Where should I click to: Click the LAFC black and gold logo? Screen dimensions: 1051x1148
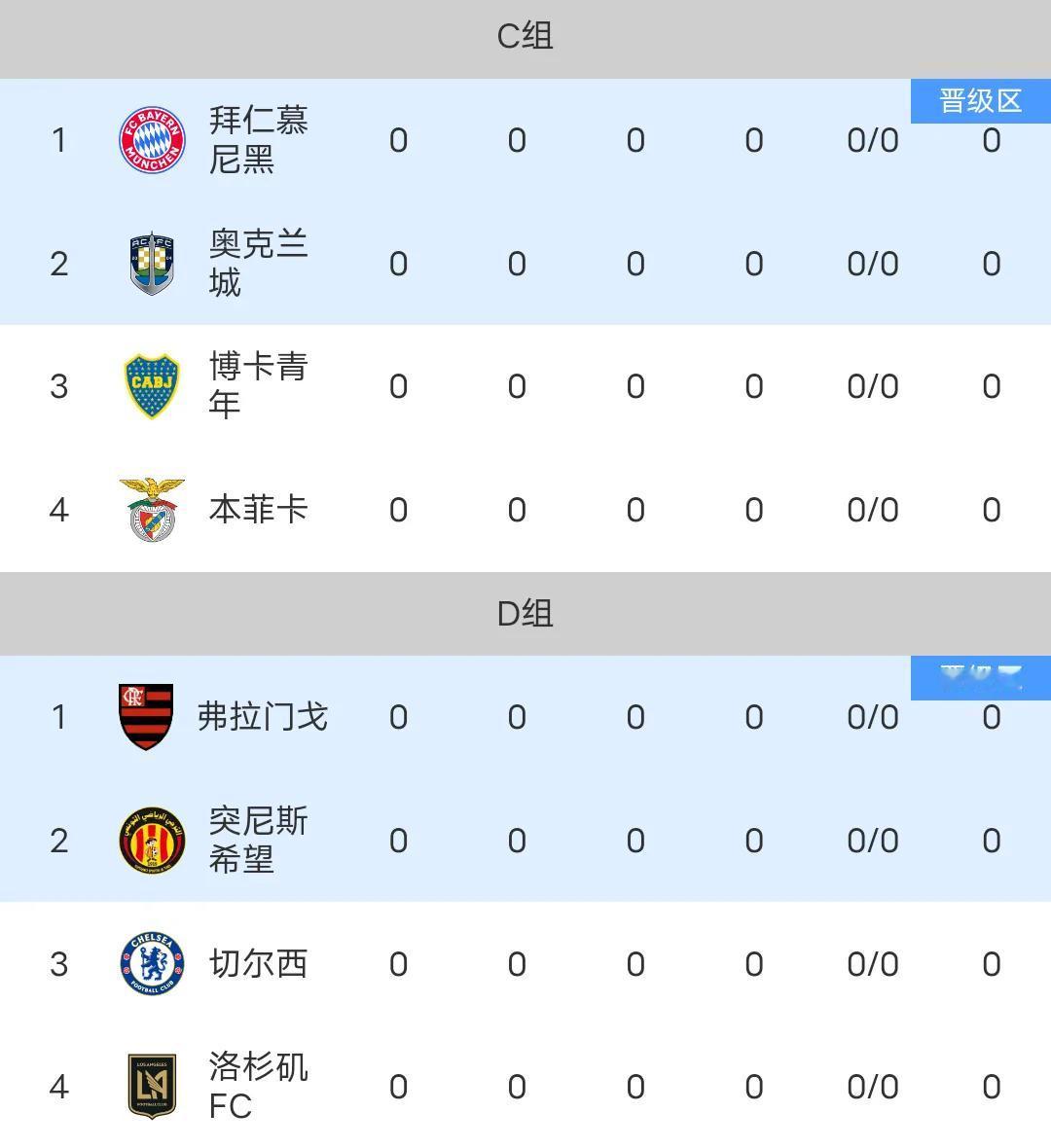click(152, 1087)
